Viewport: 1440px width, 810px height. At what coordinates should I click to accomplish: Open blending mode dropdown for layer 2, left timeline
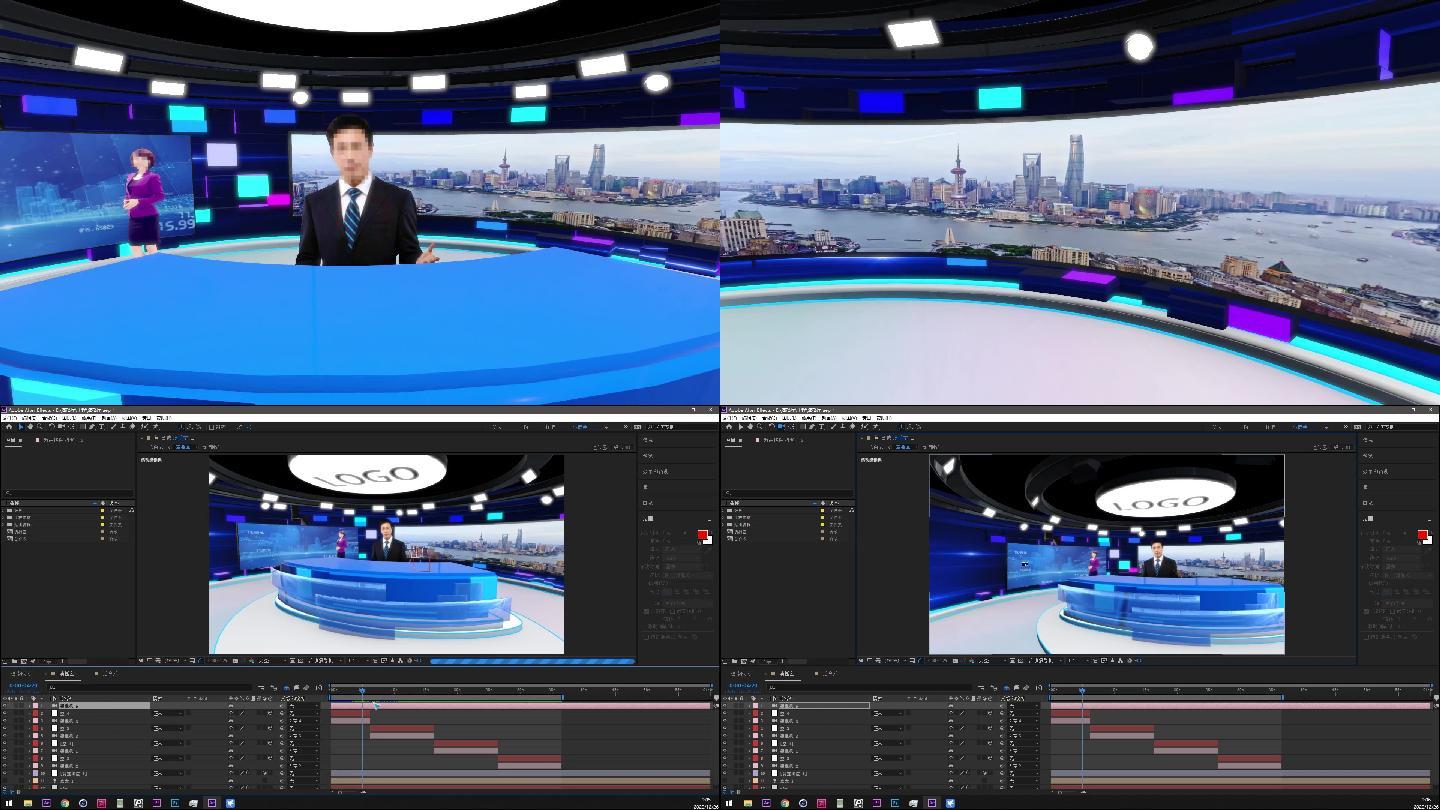[x=168, y=713]
